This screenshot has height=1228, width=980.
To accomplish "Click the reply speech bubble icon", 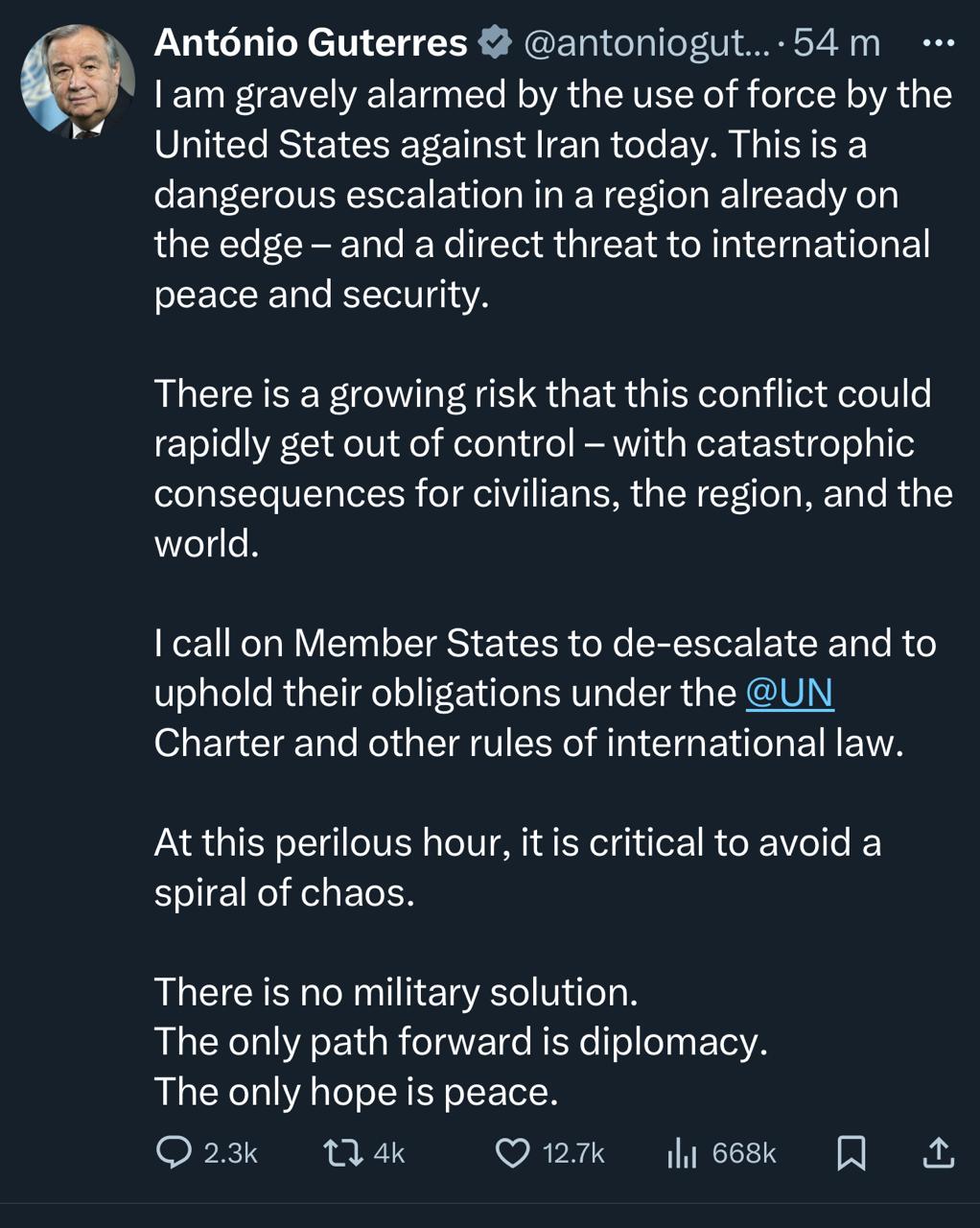I will 174,1152.
